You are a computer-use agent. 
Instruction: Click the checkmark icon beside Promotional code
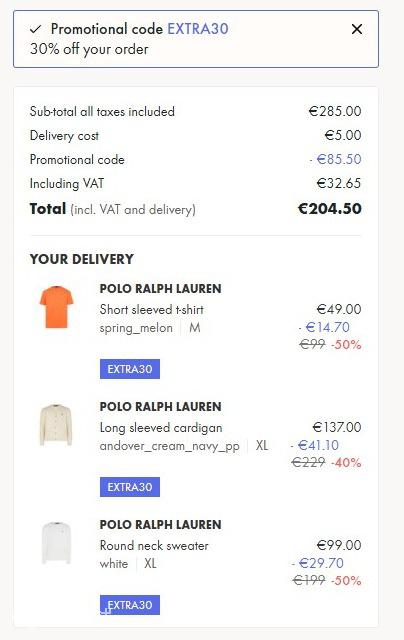[36, 29]
